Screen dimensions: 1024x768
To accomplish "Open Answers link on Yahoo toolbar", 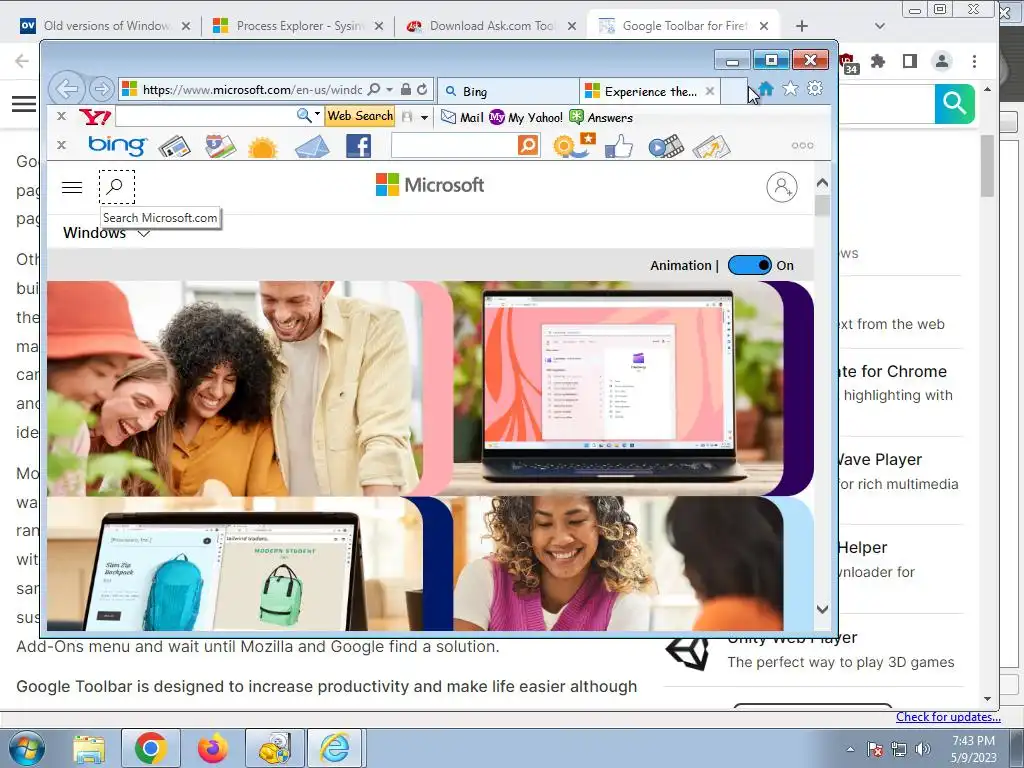I will point(601,118).
